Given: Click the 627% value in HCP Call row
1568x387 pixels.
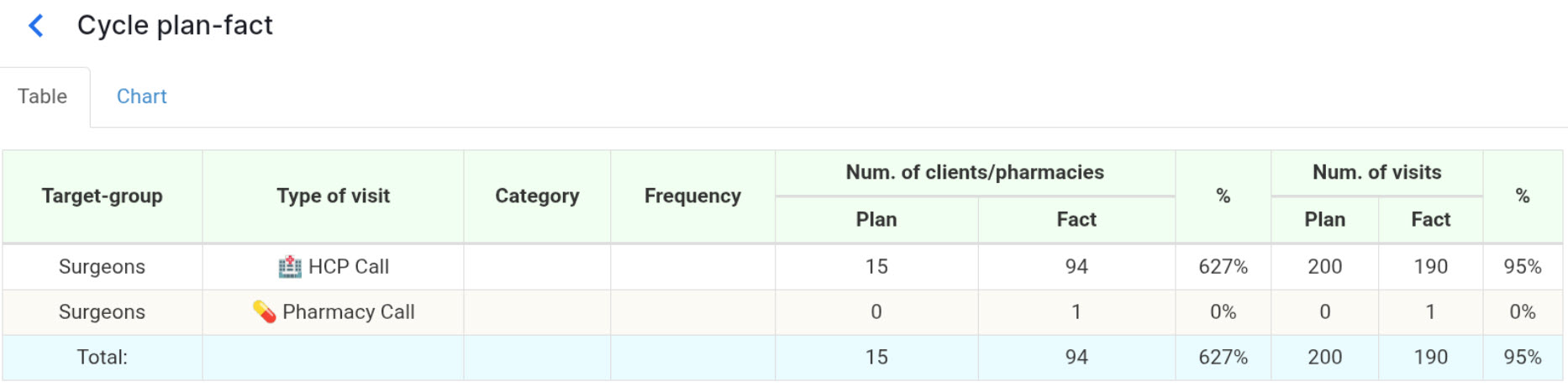Looking at the screenshot, I should [x=1223, y=267].
